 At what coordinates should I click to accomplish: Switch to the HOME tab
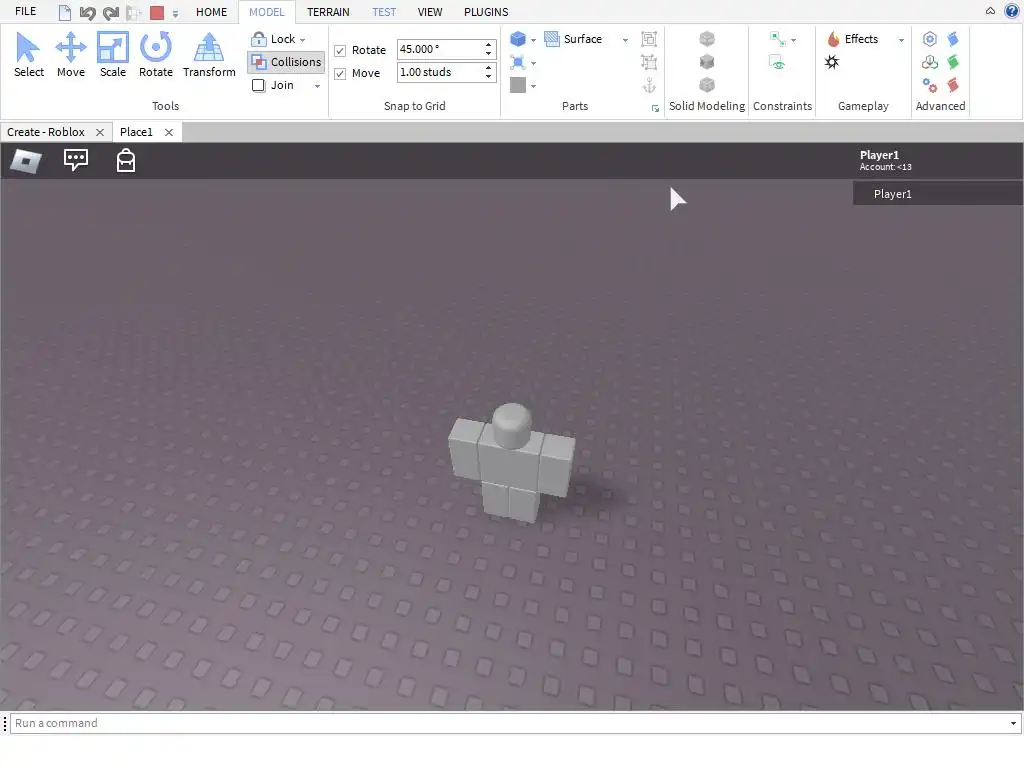coord(212,12)
